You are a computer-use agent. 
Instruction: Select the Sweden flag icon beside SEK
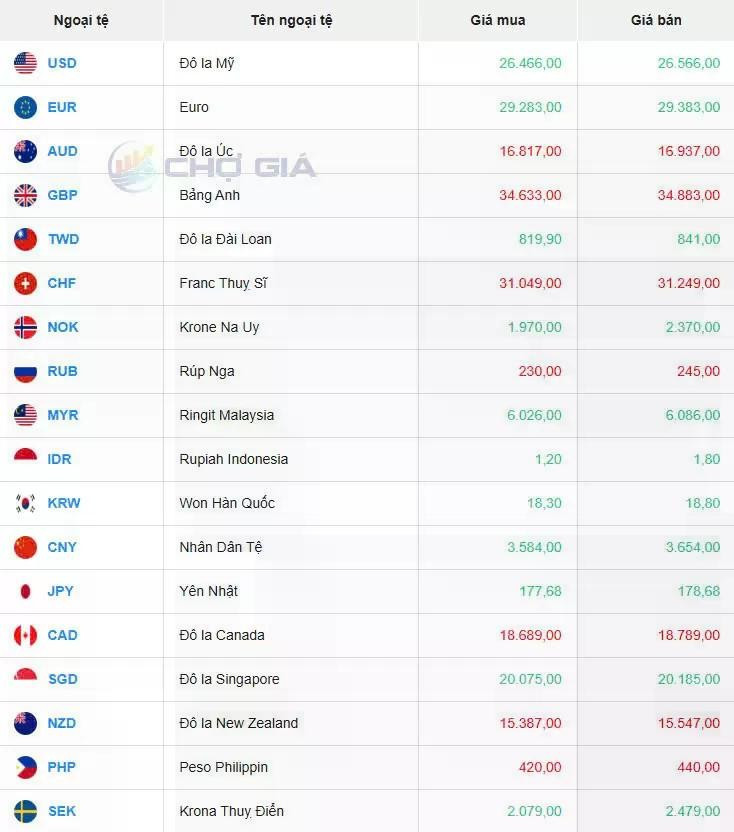(25, 811)
